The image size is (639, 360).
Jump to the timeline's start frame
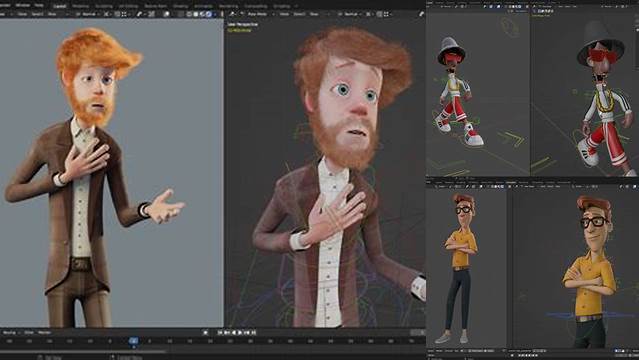click(x=220, y=333)
